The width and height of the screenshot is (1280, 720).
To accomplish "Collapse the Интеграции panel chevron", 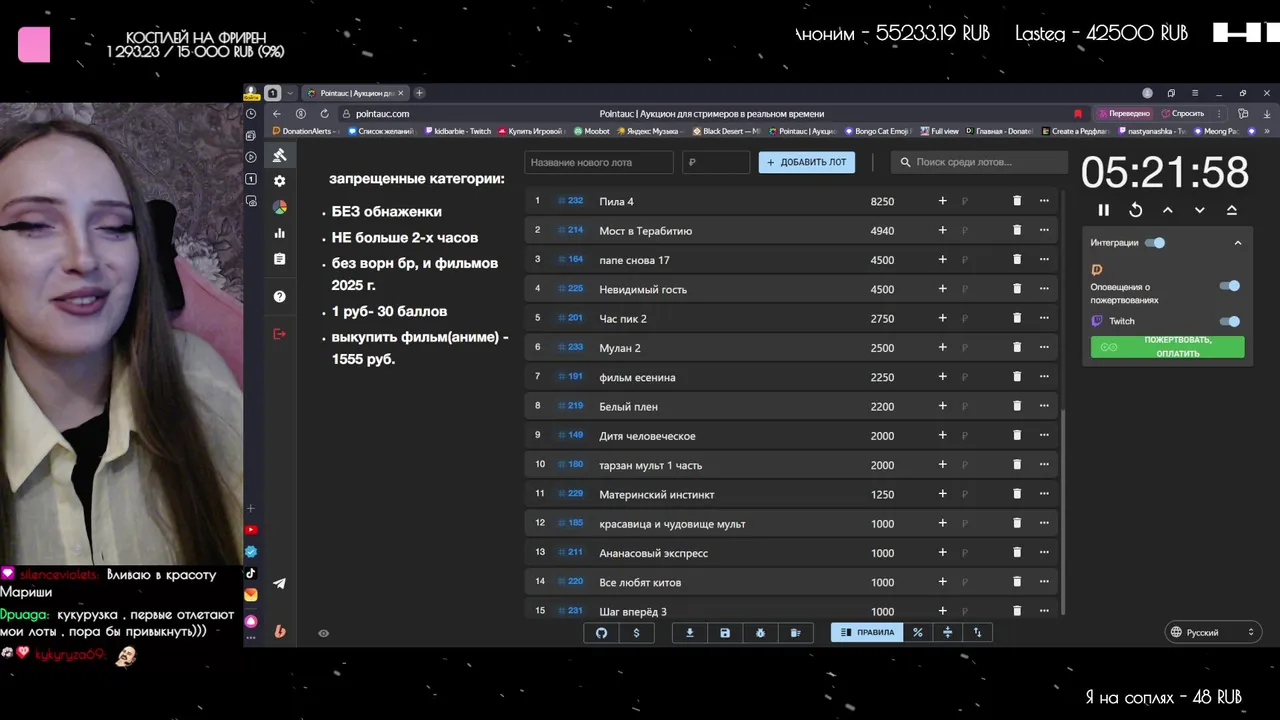I will point(1238,243).
